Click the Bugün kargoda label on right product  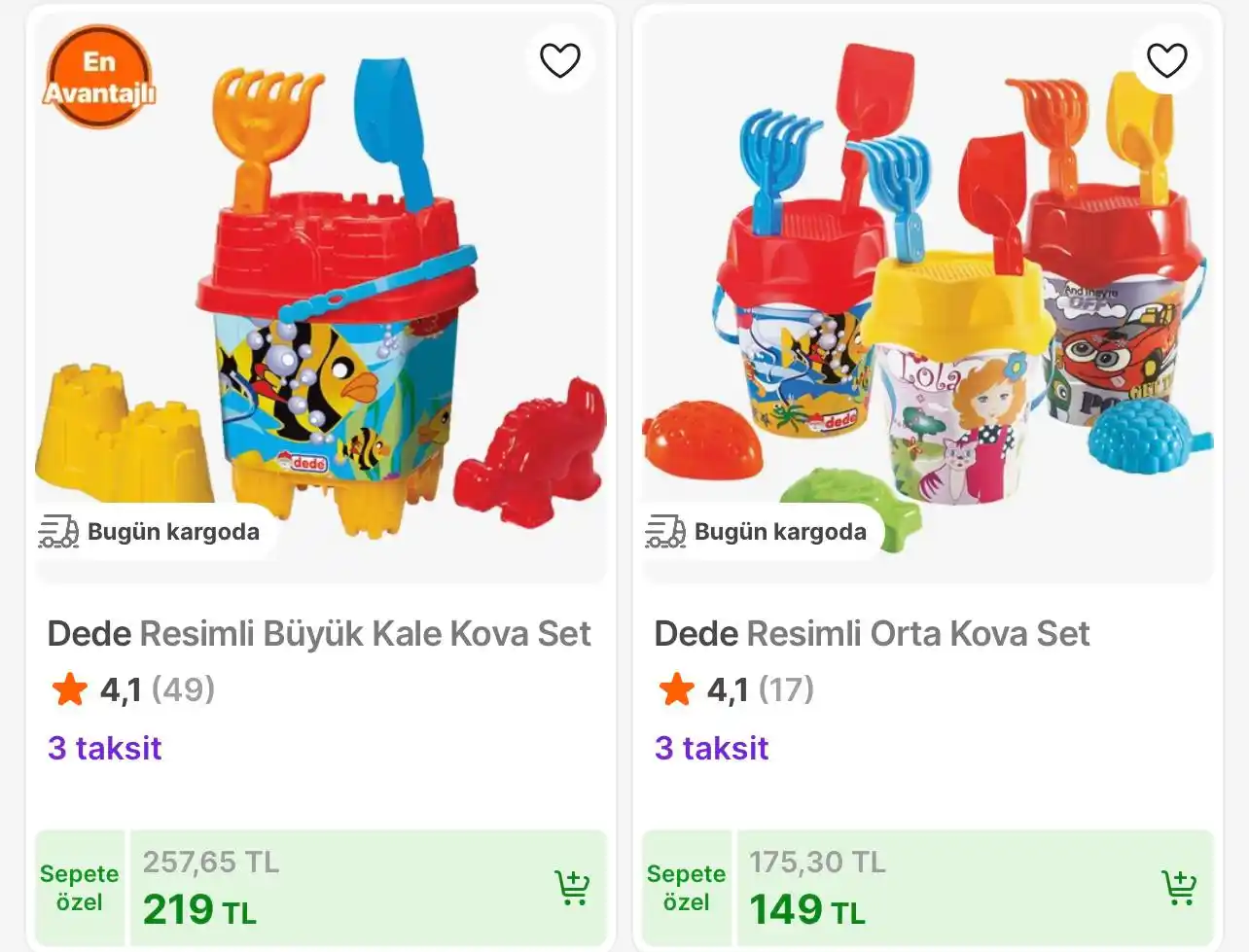coord(780,532)
